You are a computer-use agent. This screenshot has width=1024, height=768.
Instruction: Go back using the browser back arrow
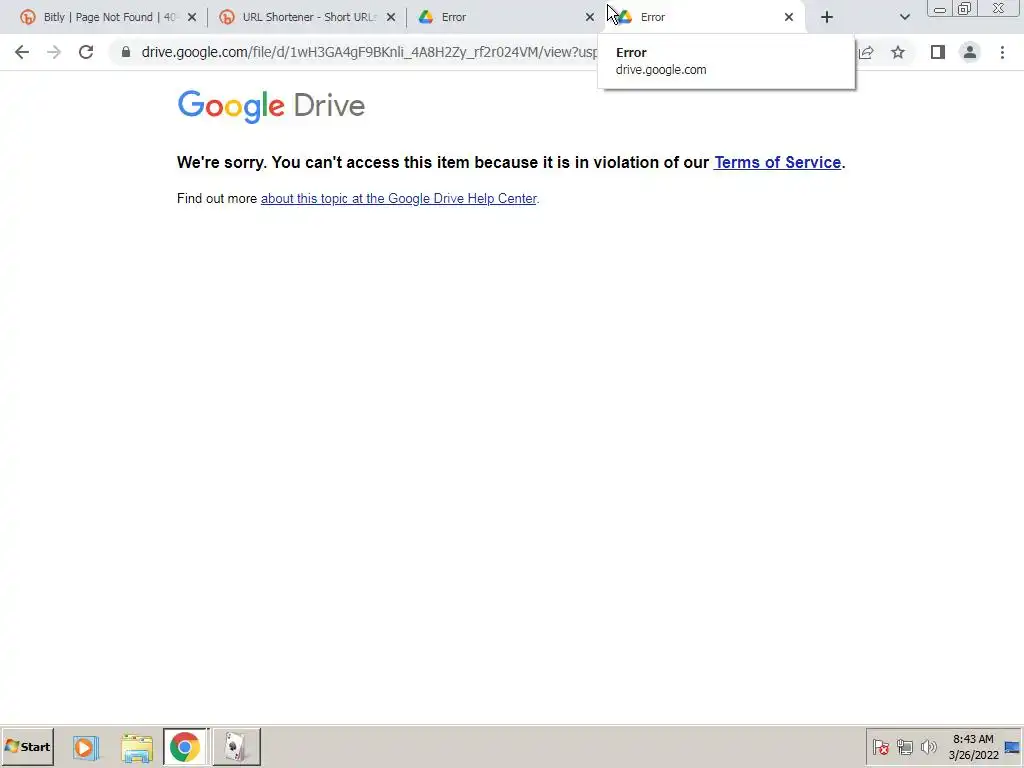[22, 52]
